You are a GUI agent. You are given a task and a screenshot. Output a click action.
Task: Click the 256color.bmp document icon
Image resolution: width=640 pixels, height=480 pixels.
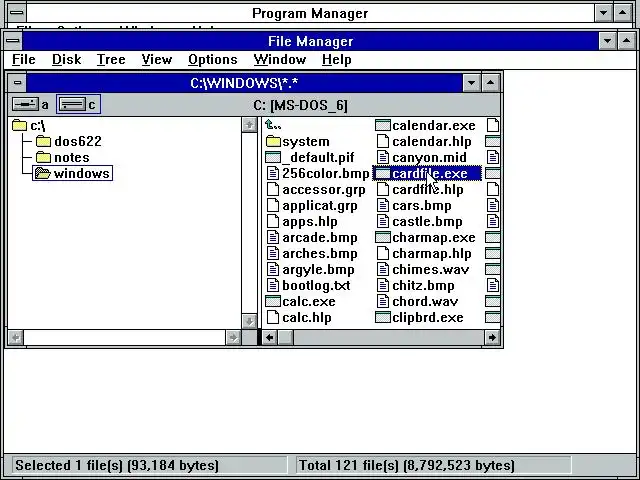273,173
